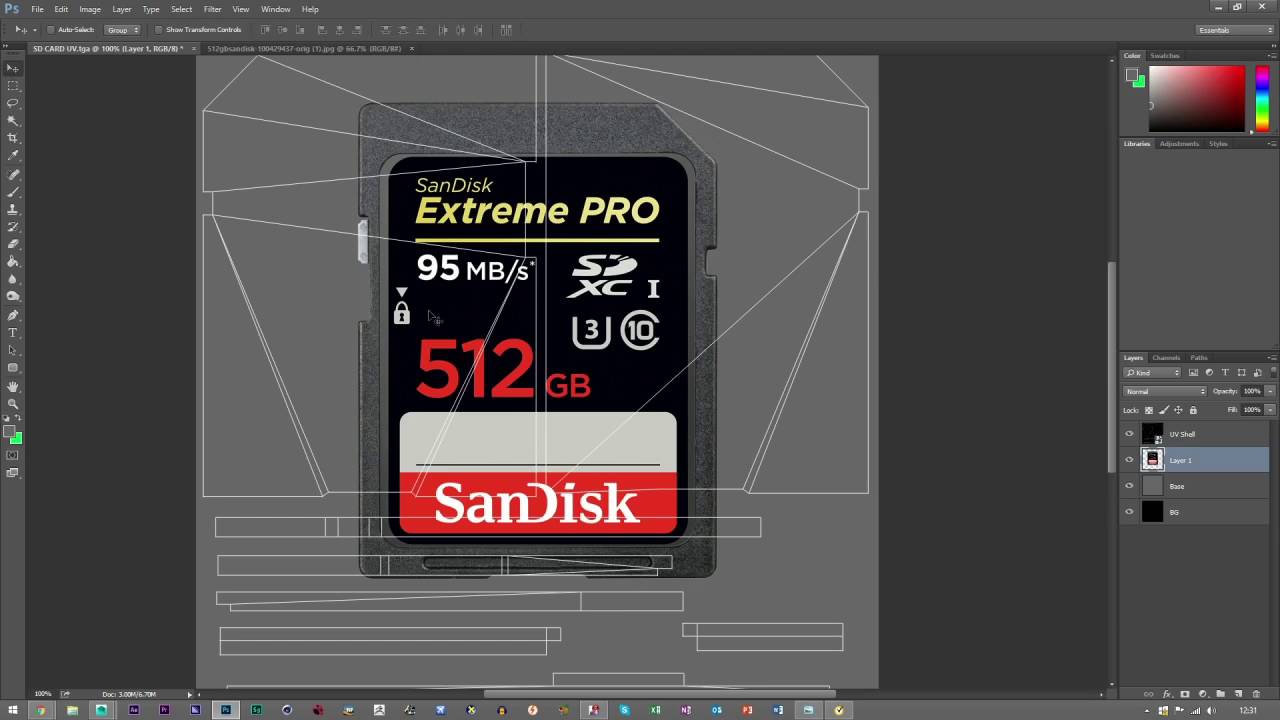Select the Path Selection tool
Image resolution: width=1280 pixels, height=720 pixels.
point(13,350)
